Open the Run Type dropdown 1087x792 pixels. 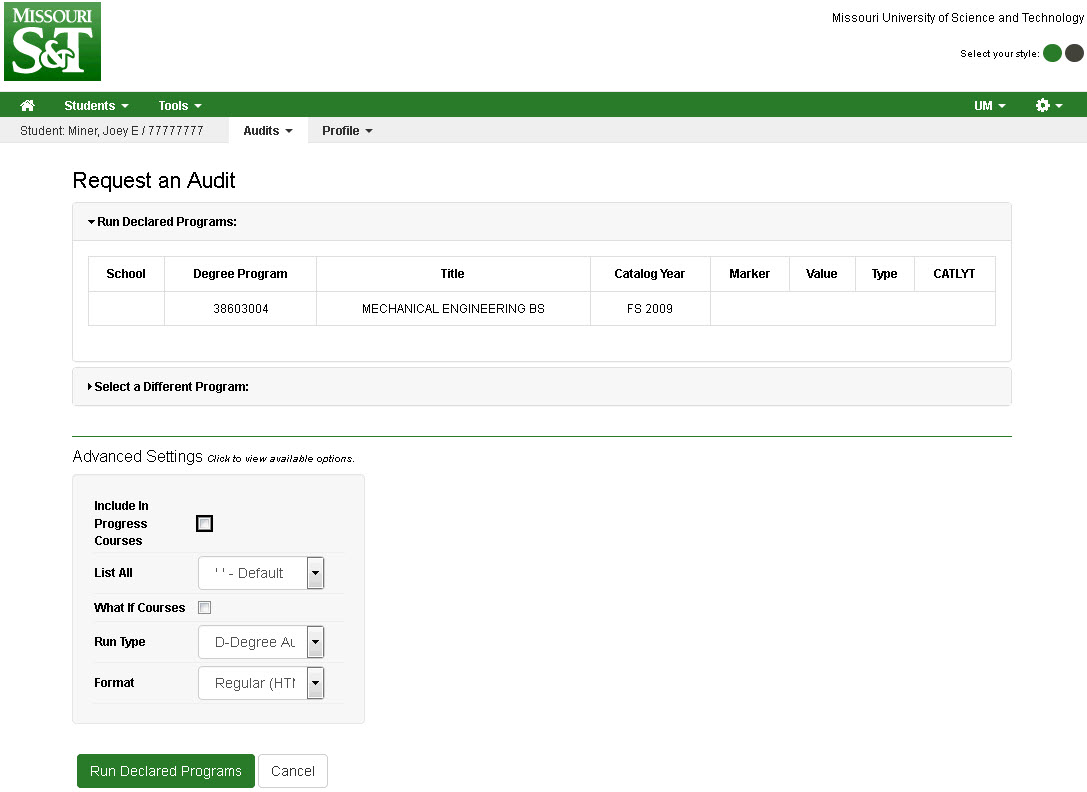coord(261,642)
